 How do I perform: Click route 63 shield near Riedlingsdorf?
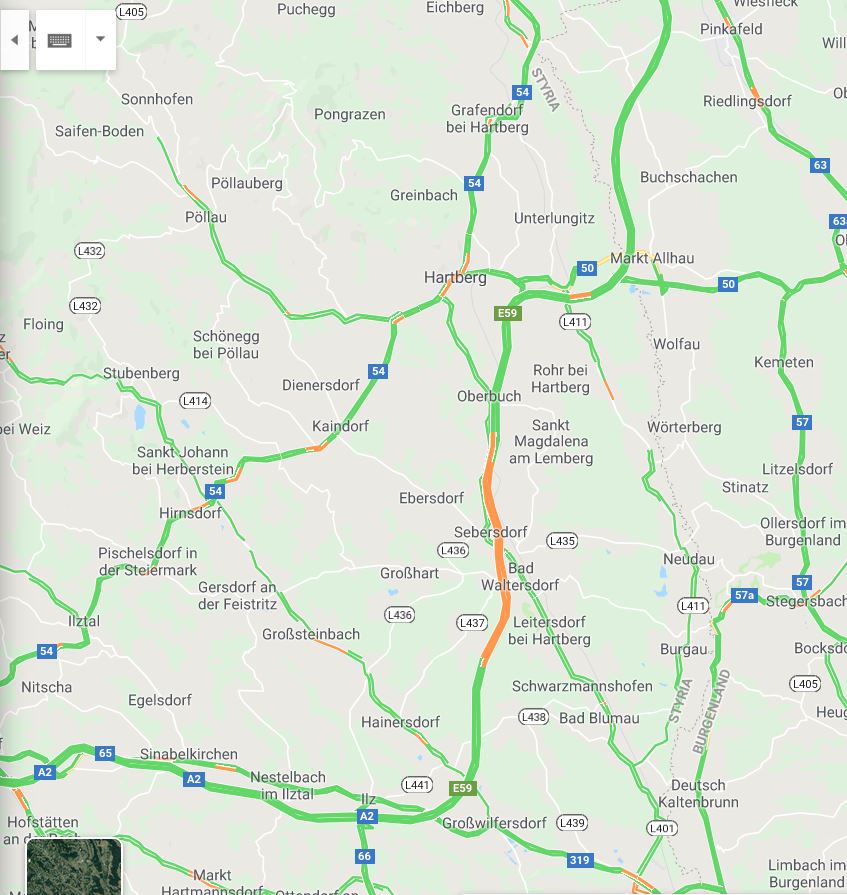click(x=820, y=165)
